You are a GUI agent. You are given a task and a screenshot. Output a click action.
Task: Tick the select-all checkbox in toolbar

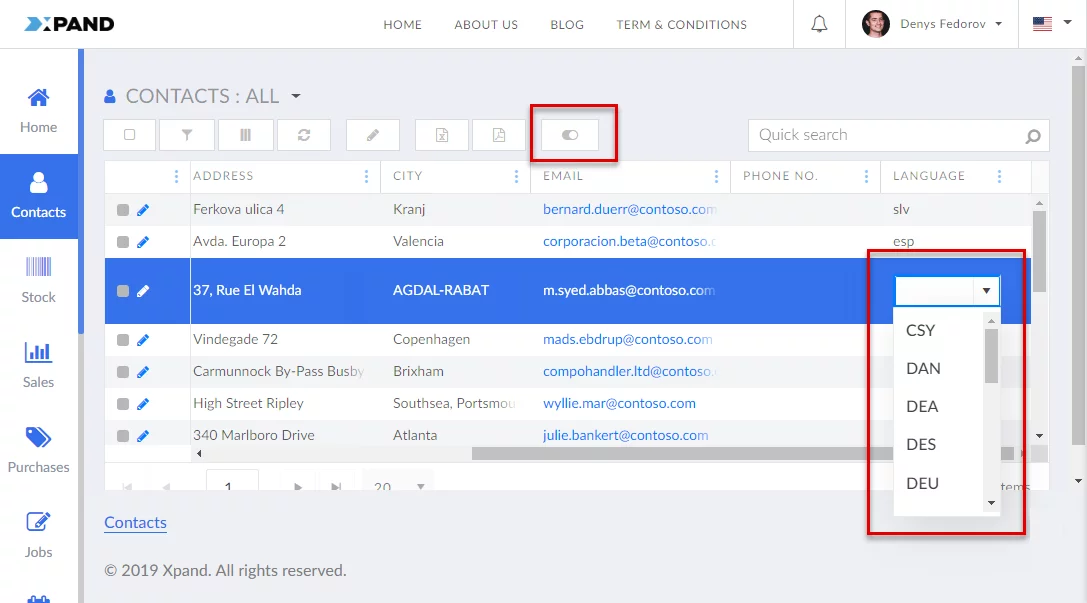tap(130, 135)
